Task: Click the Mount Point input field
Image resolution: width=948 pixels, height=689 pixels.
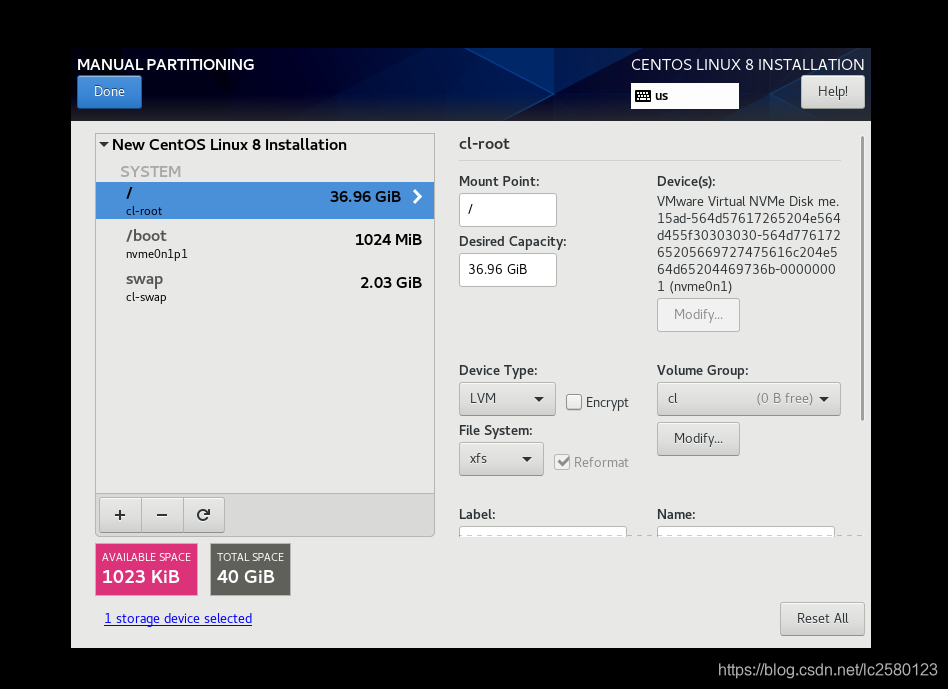Action: coord(508,210)
